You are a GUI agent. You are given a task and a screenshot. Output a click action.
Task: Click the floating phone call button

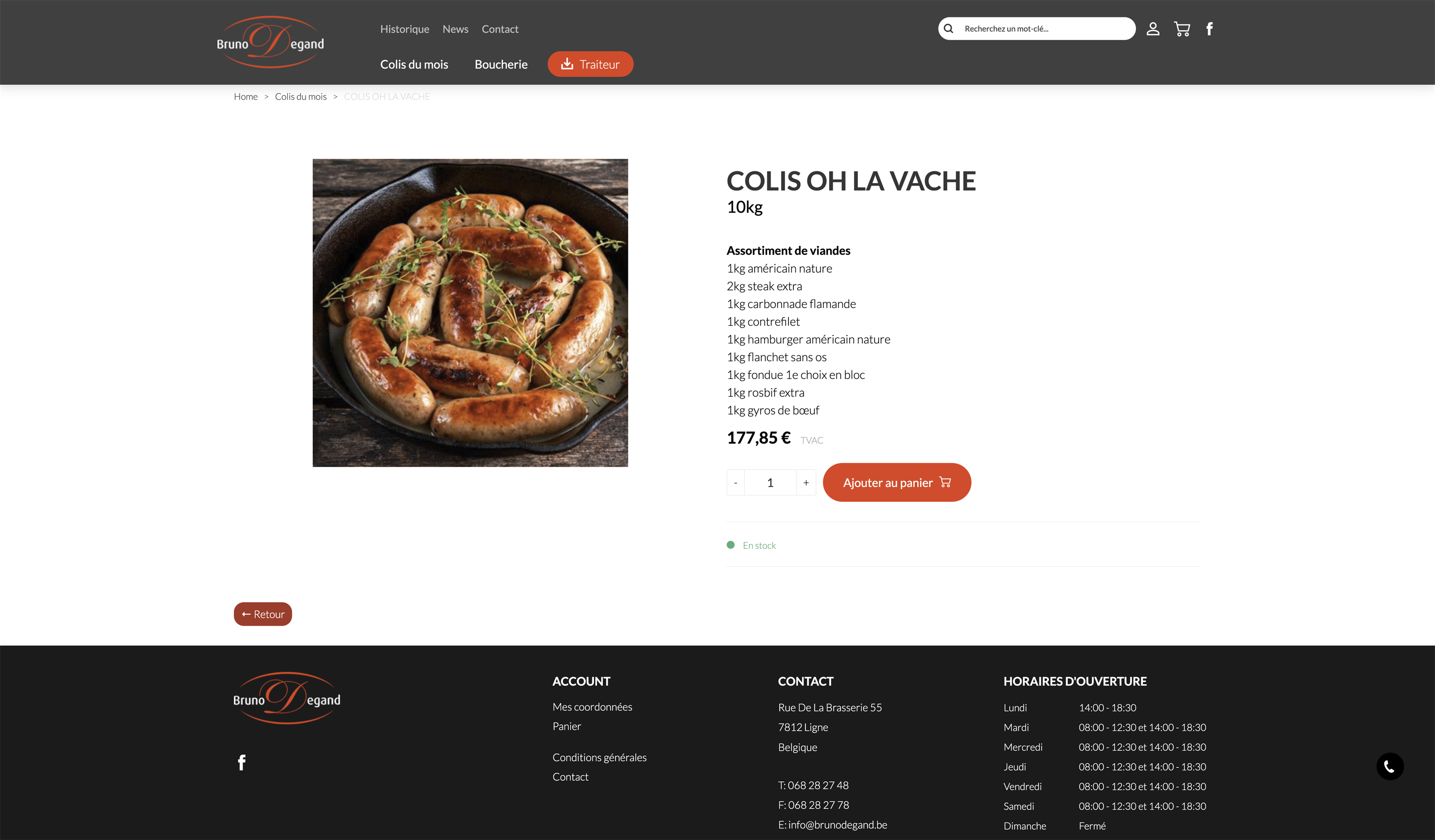coord(1389,766)
